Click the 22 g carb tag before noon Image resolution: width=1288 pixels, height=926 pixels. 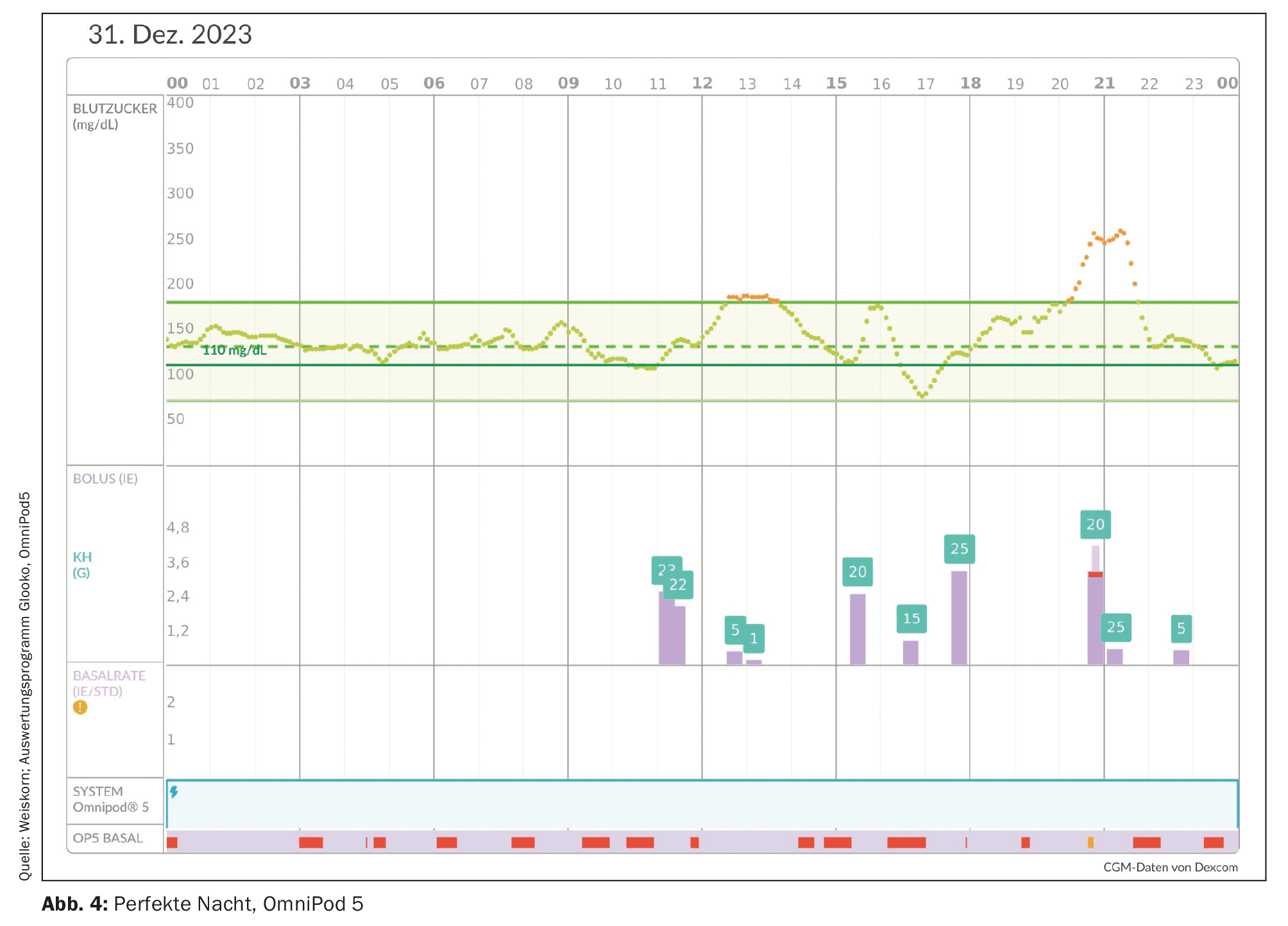pos(679,585)
